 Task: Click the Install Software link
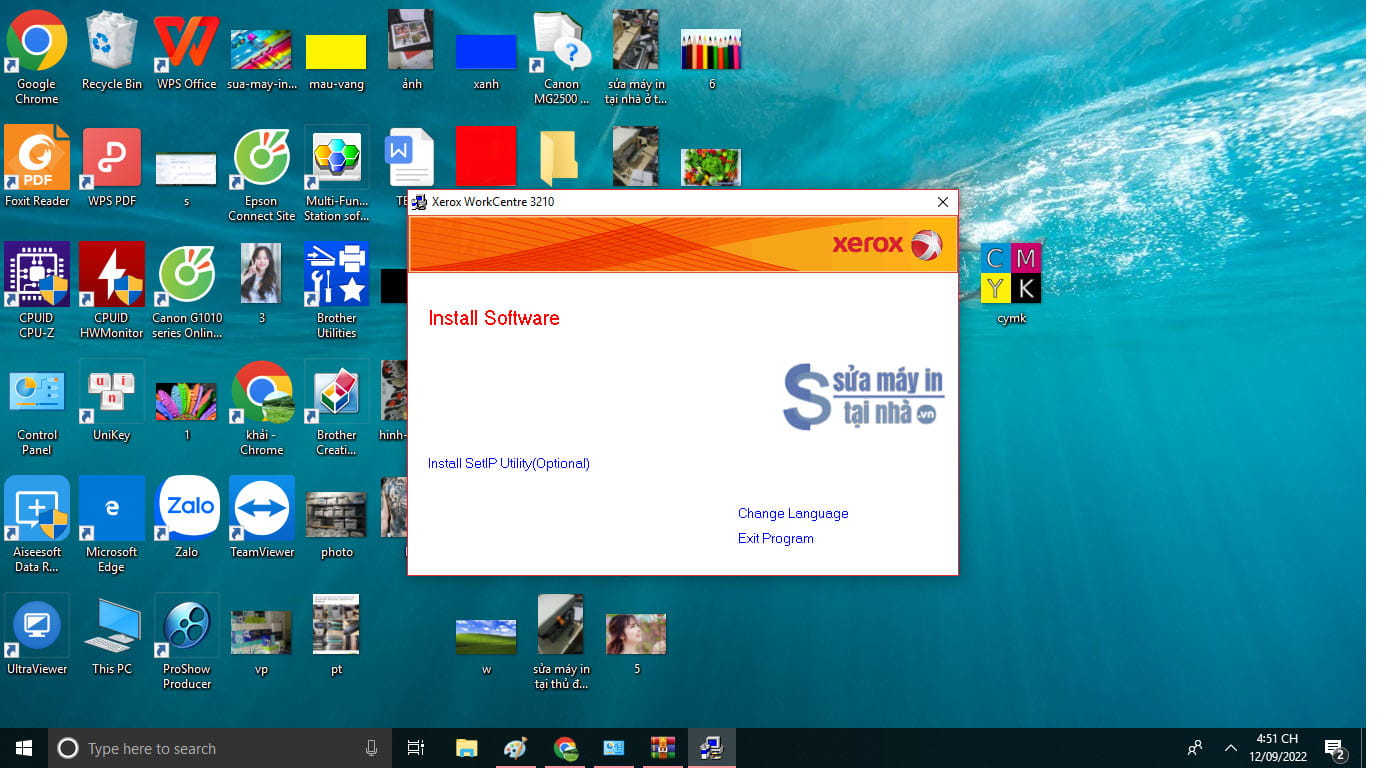493,318
